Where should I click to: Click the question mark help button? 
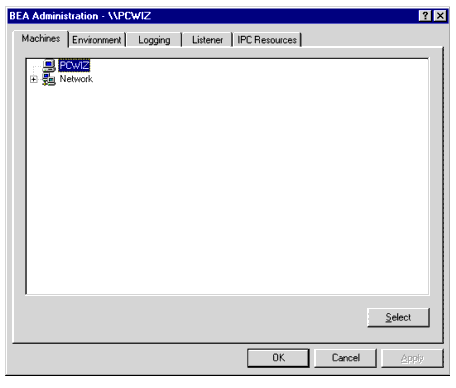click(425, 16)
